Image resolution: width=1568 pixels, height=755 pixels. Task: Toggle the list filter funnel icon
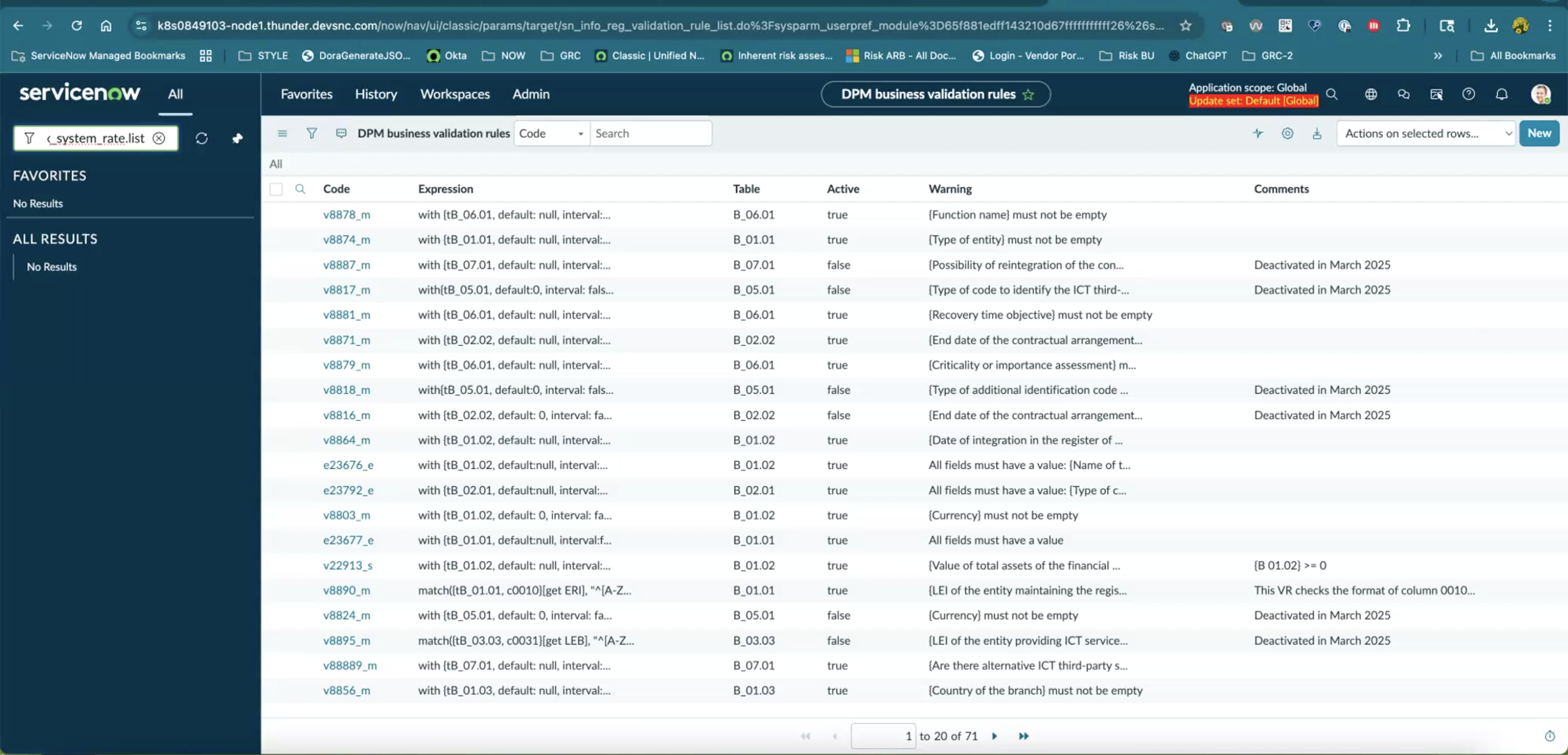pyautogui.click(x=312, y=133)
